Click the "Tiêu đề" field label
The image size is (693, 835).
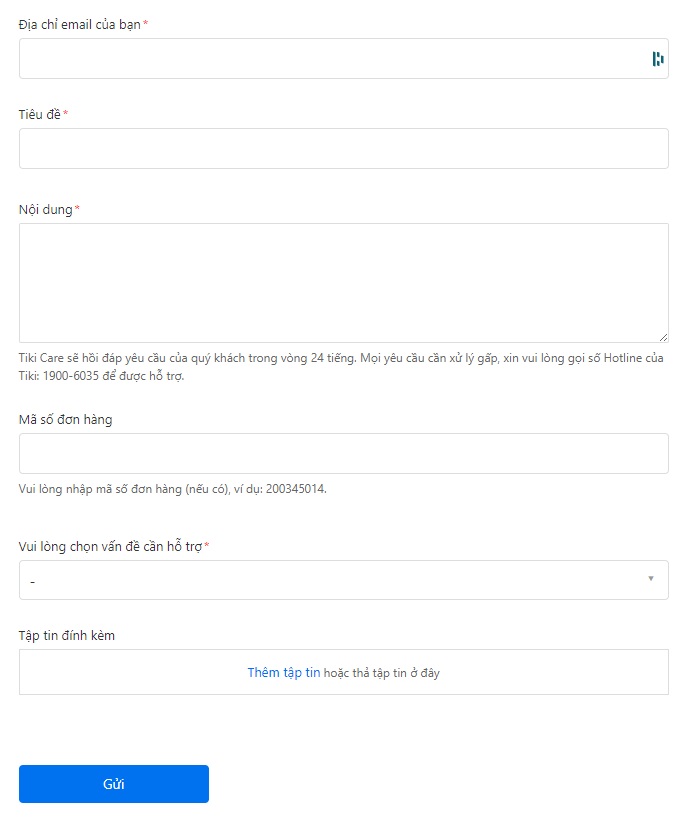pyautogui.click(x=40, y=114)
